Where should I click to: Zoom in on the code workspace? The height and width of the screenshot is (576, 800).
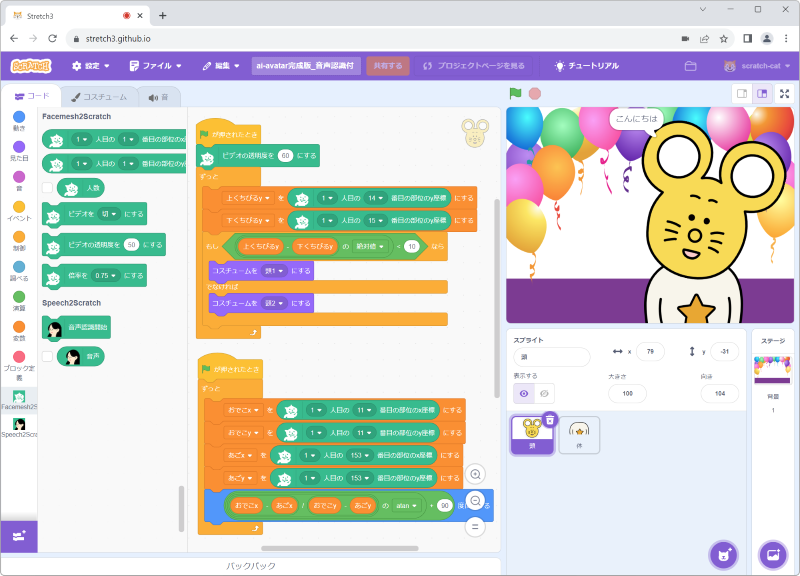(476, 475)
